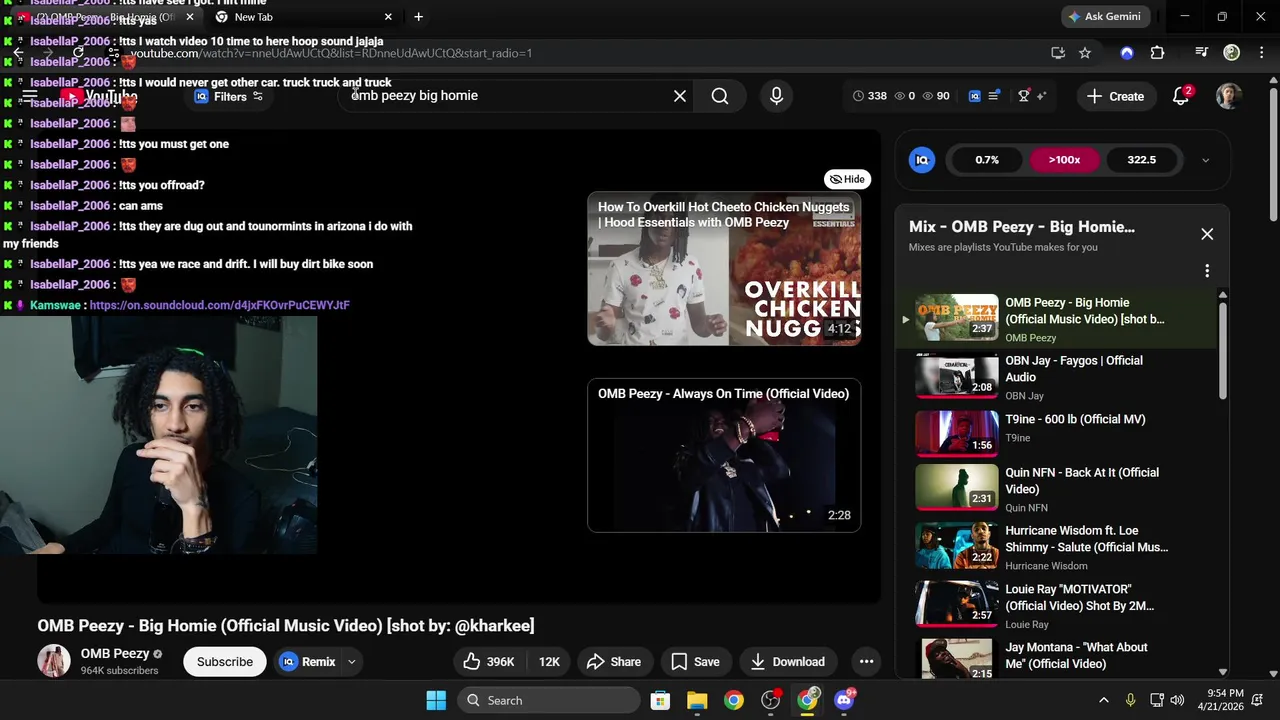Click the Remix button
Image resolution: width=1280 pixels, height=720 pixels.
308,661
